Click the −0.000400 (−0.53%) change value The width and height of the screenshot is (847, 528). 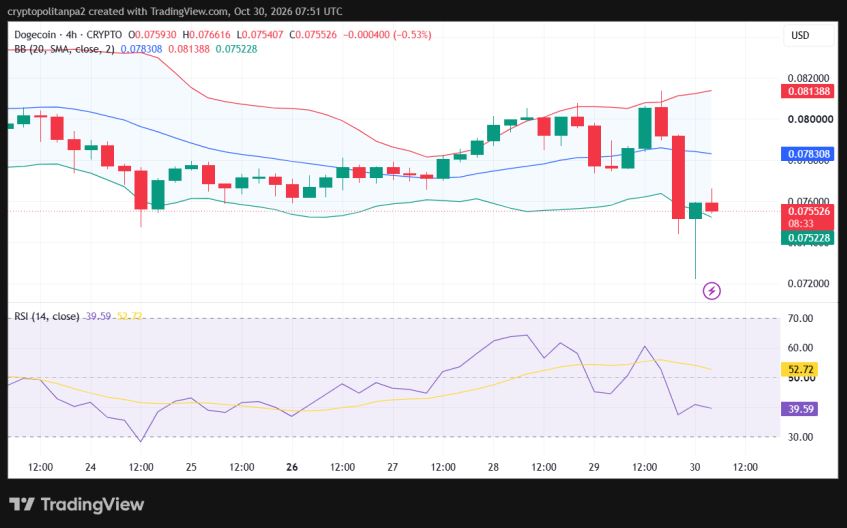tap(387, 35)
